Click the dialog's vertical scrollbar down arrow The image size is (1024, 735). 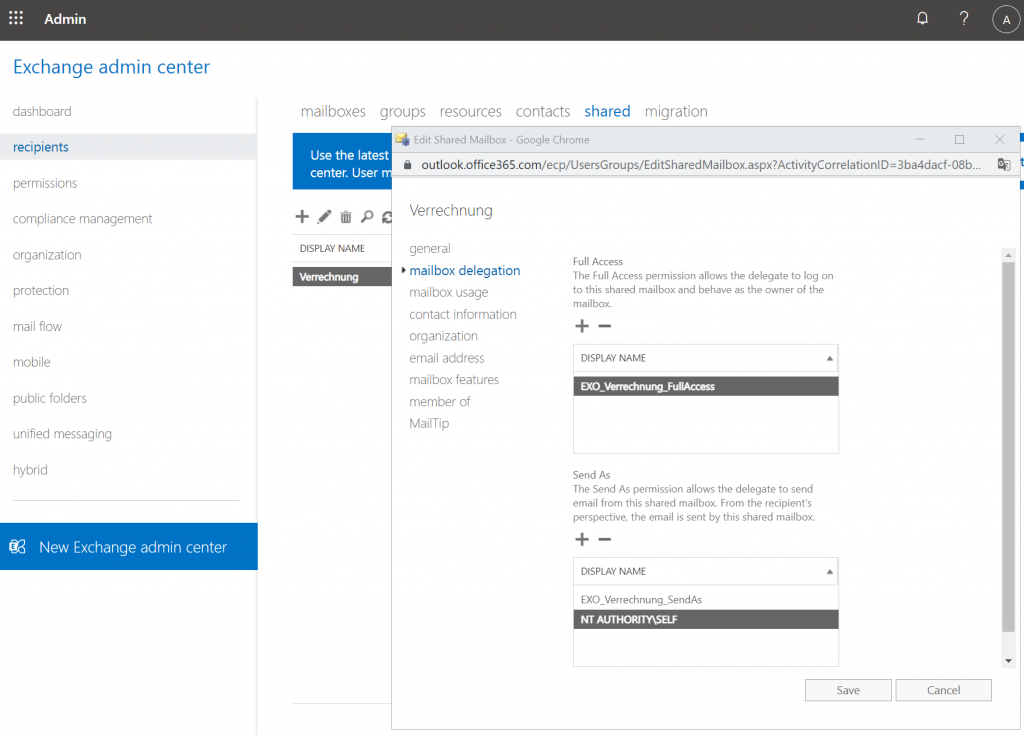[1008, 661]
